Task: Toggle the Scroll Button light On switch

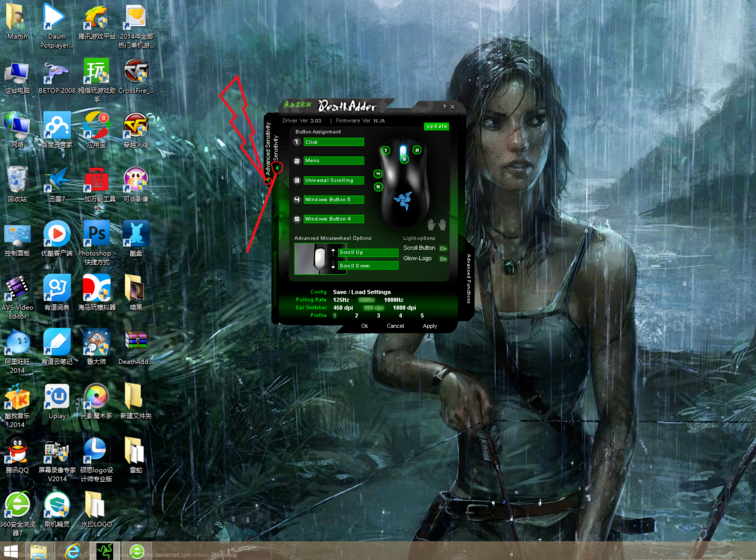Action: tap(443, 248)
